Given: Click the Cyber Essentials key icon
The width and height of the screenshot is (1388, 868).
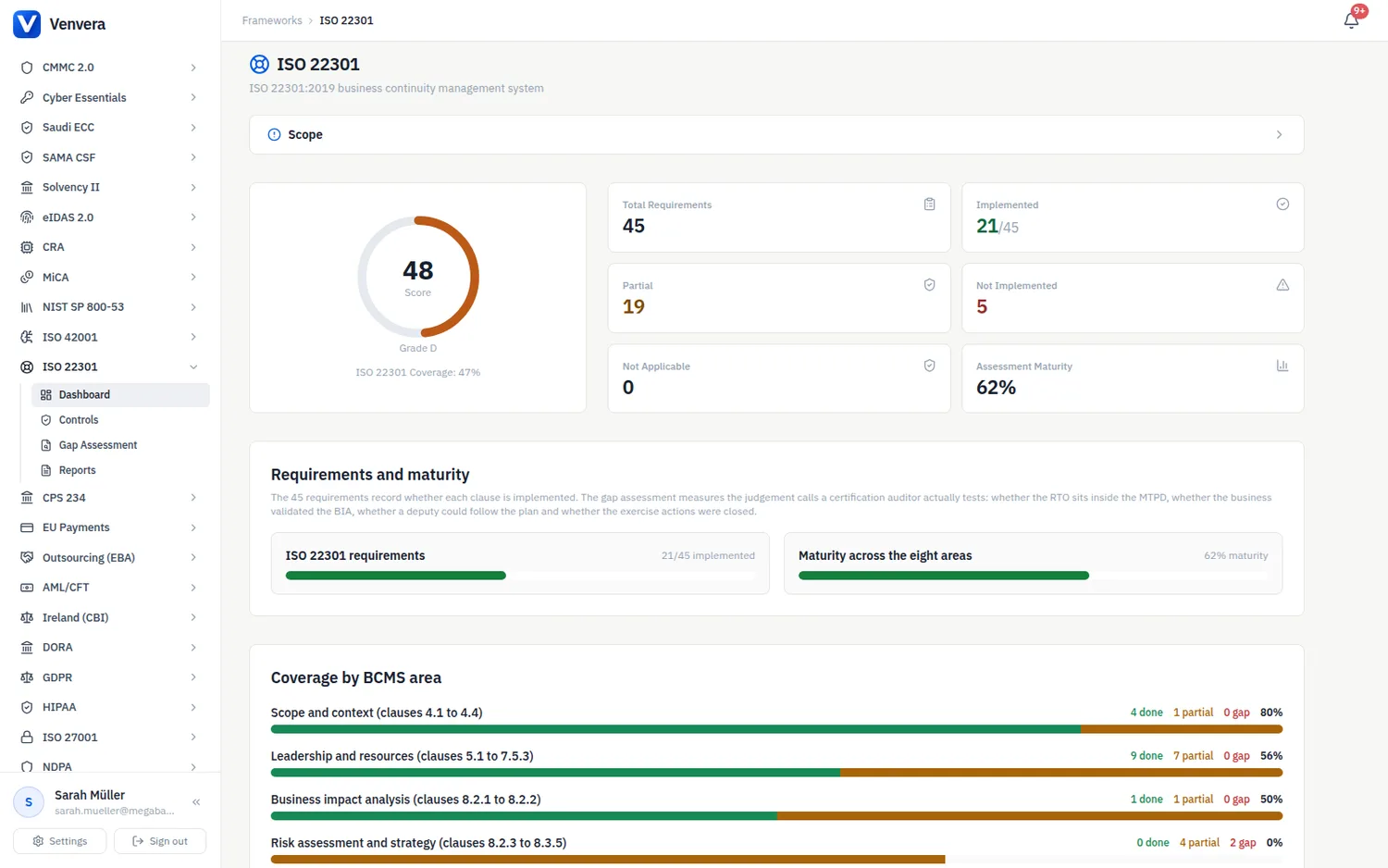Looking at the screenshot, I should (x=27, y=97).
